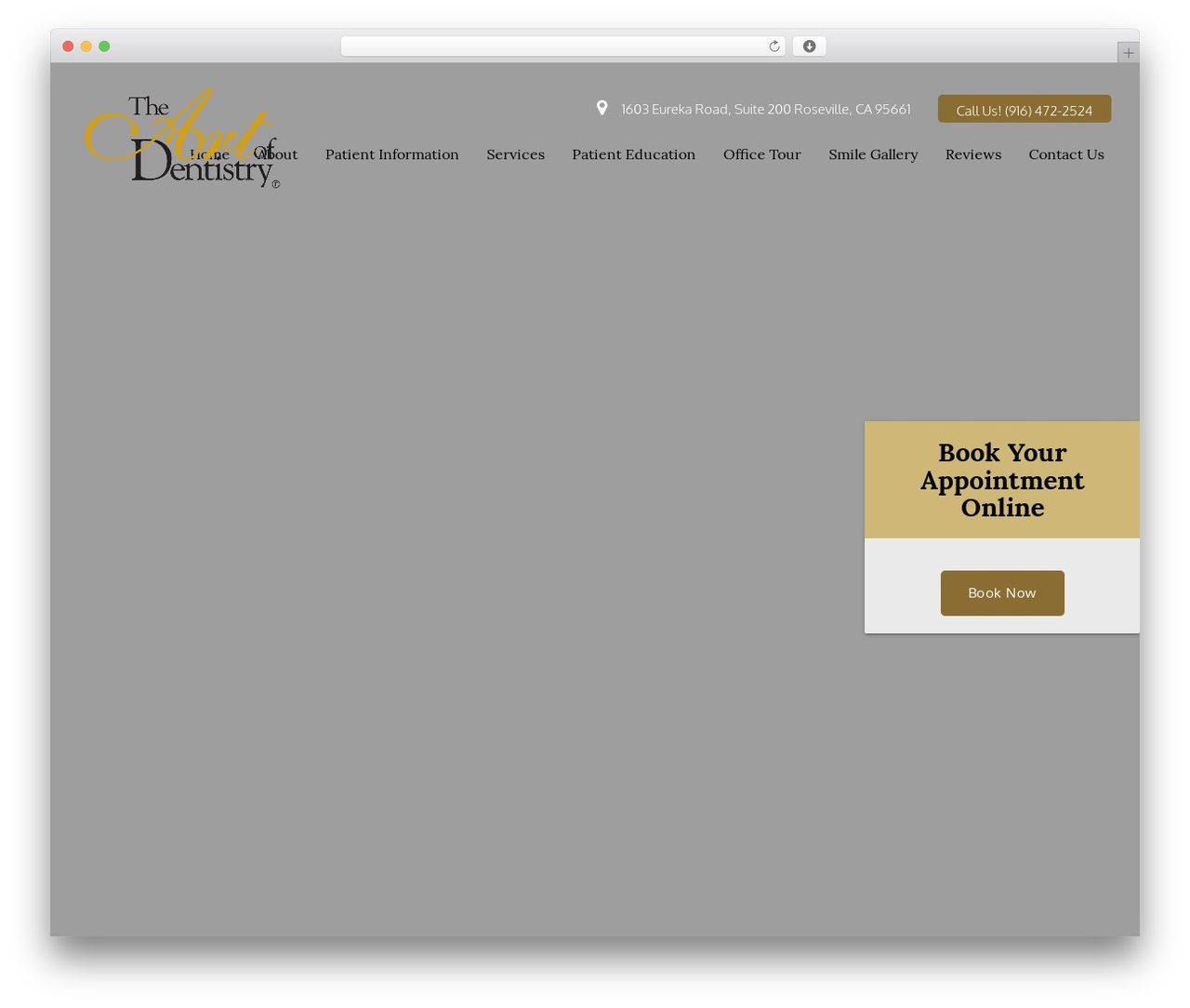Click the reload icon in address bar
This screenshot has width=1190, height=1008.
773,46
